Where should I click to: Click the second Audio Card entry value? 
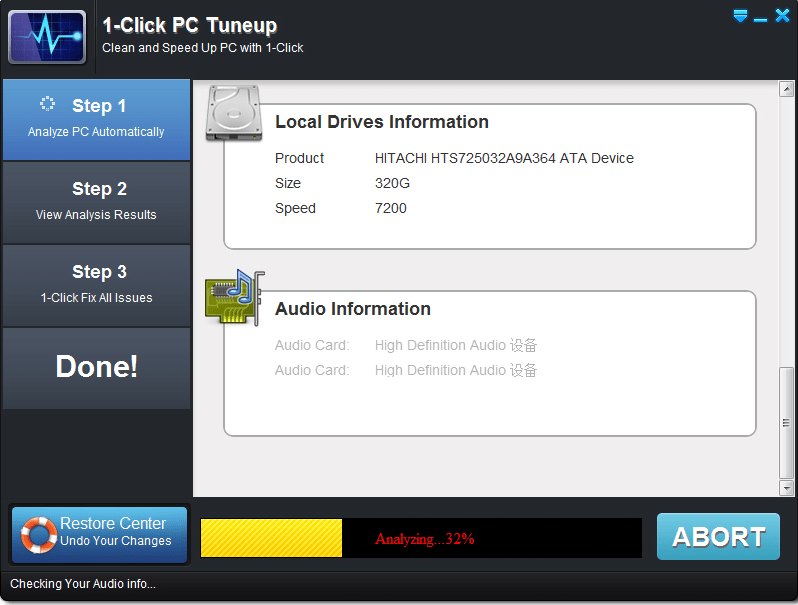point(455,370)
